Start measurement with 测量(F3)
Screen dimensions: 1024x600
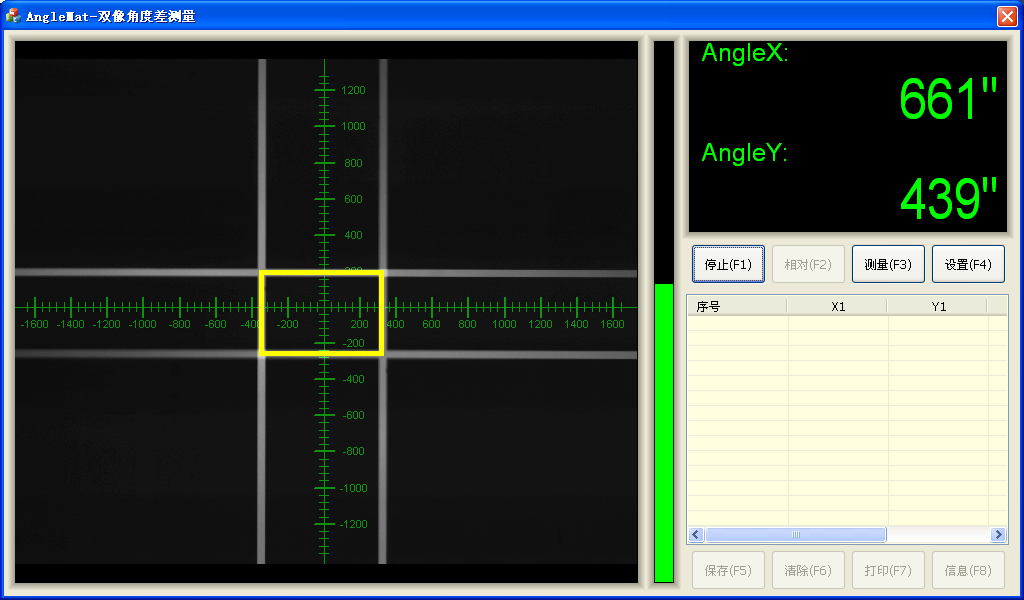pyautogui.click(x=888, y=264)
